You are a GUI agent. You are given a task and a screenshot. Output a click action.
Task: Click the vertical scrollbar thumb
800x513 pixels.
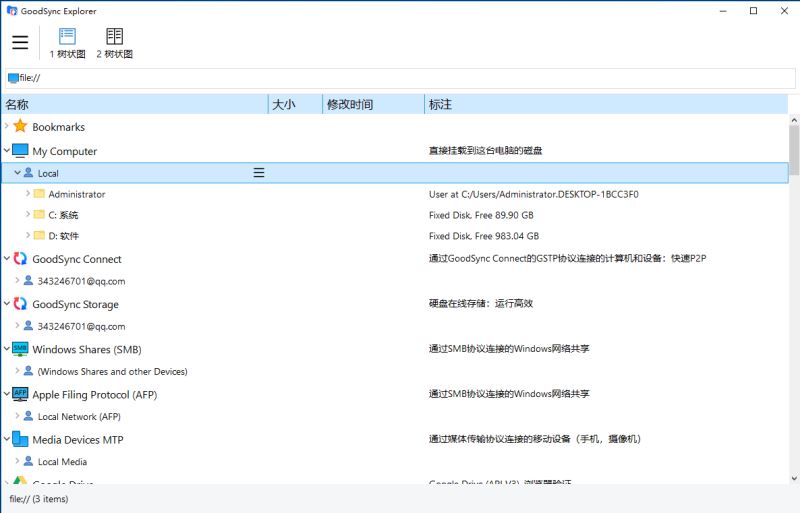coord(794,151)
